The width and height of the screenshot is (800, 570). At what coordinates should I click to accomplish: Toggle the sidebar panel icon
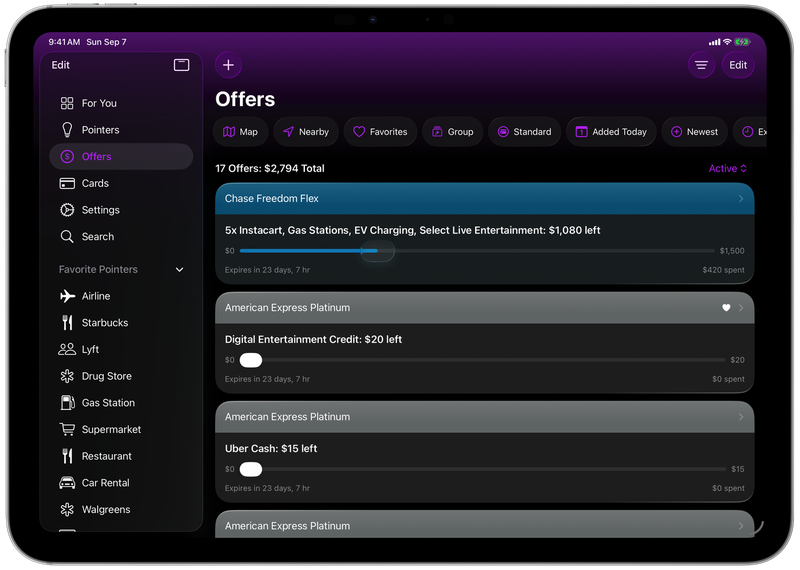pos(181,65)
